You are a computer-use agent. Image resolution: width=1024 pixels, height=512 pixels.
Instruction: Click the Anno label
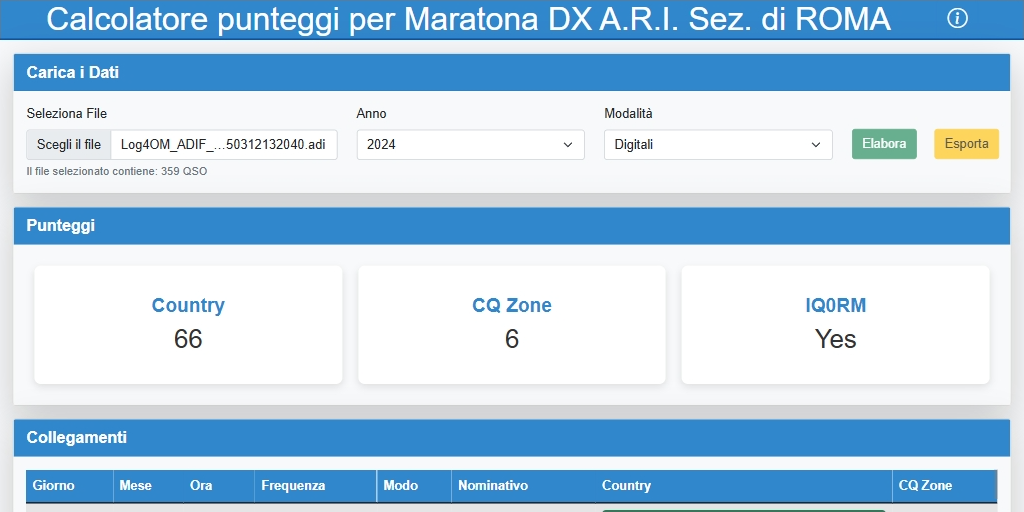coord(372,114)
